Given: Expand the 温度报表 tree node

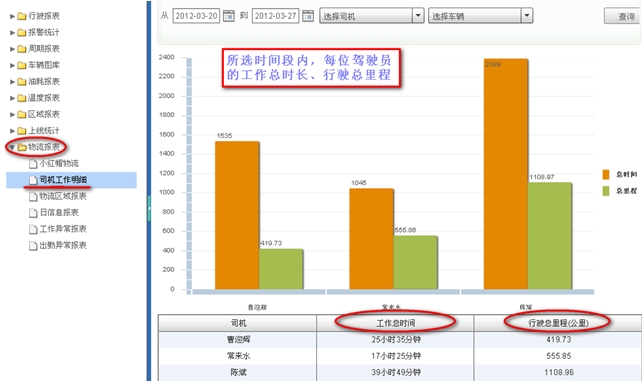Looking at the screenshot, I should click(x=12, y=98).
